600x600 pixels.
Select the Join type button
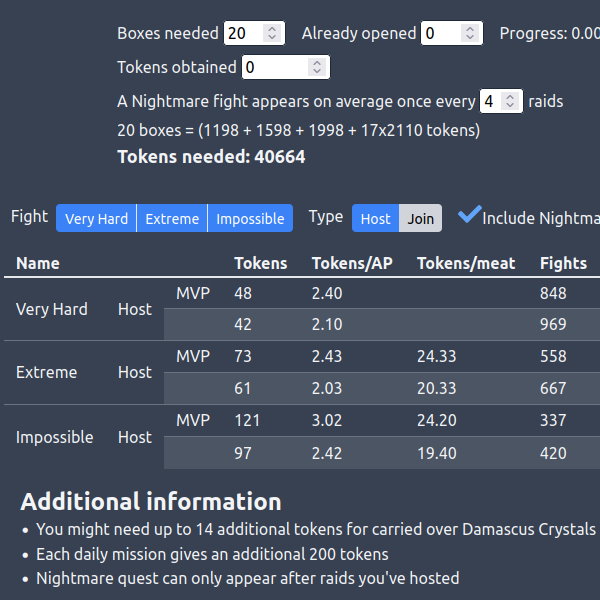[421, 218]
